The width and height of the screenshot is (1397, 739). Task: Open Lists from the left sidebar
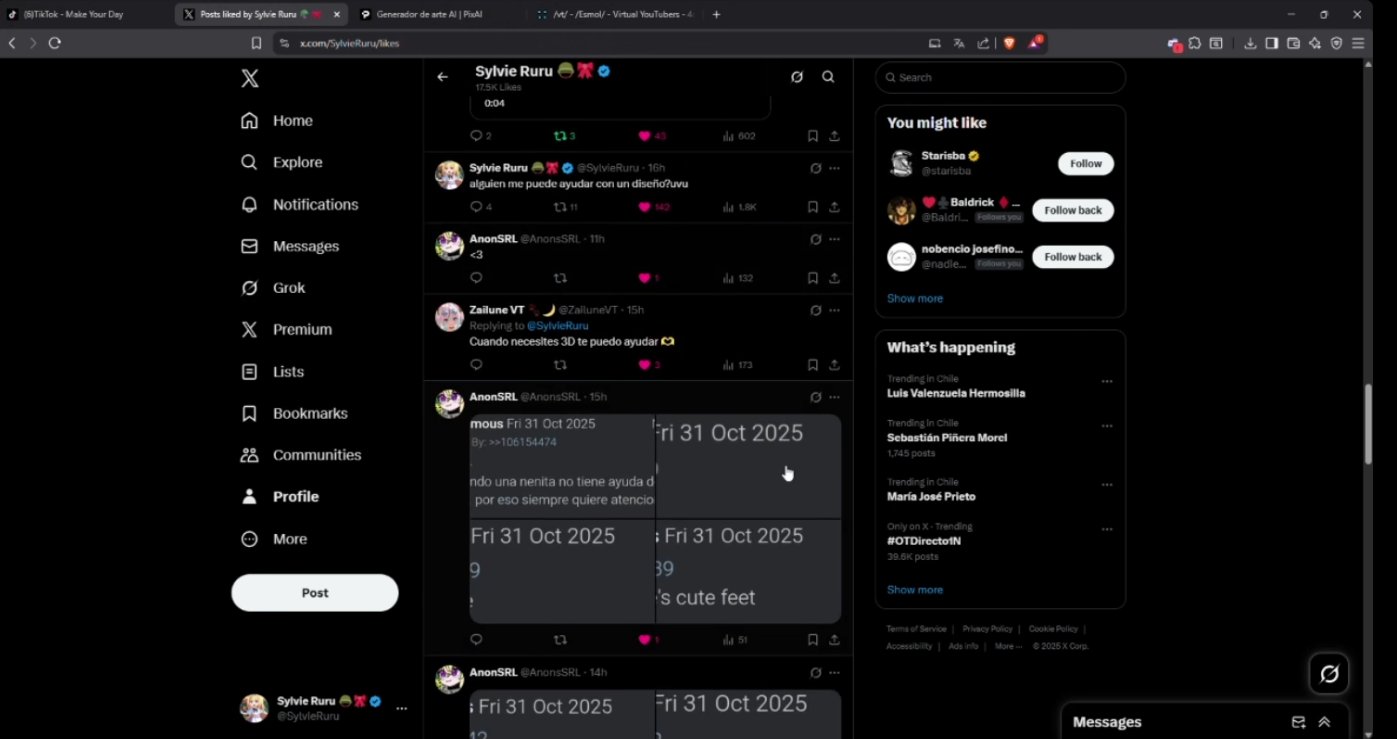(272, 371)
